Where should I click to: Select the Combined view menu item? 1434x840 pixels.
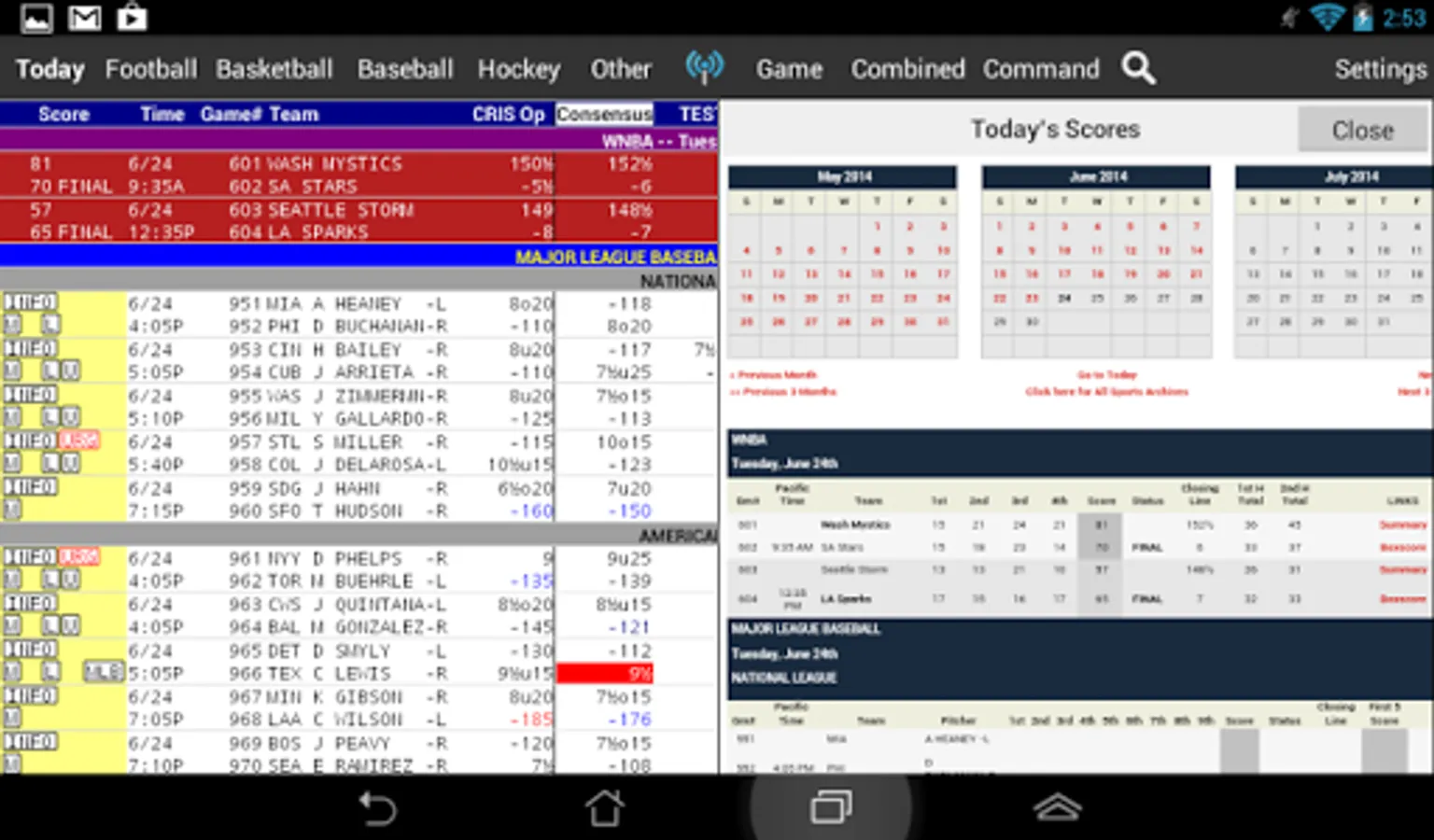[907, 69]
